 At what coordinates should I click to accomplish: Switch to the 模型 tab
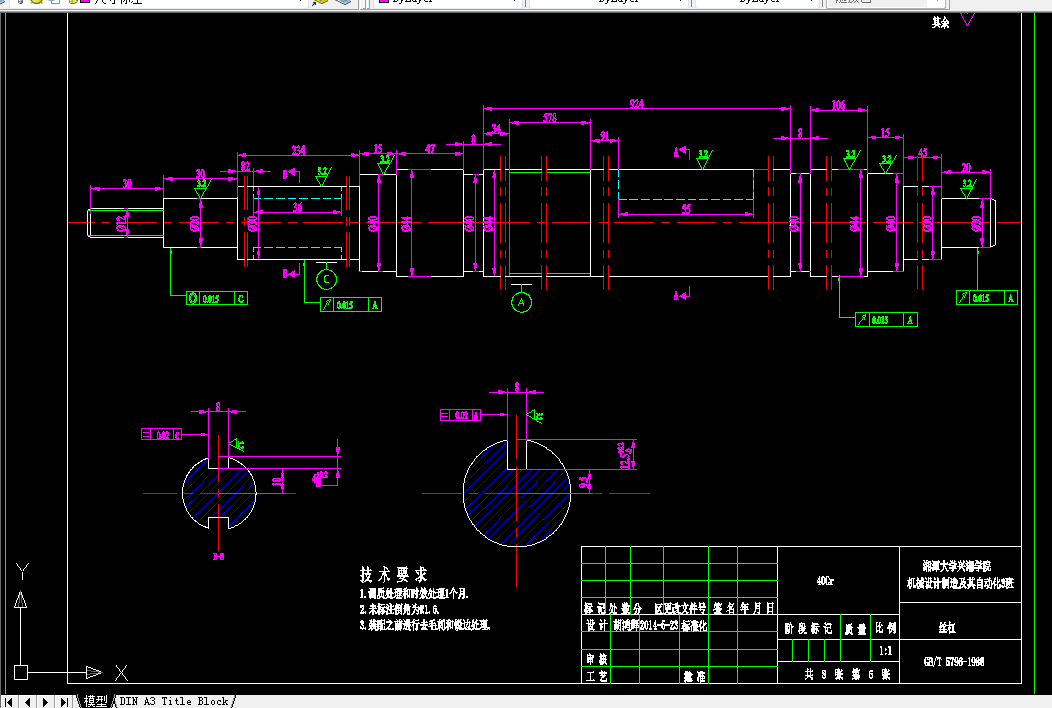[x=95, y=701]
